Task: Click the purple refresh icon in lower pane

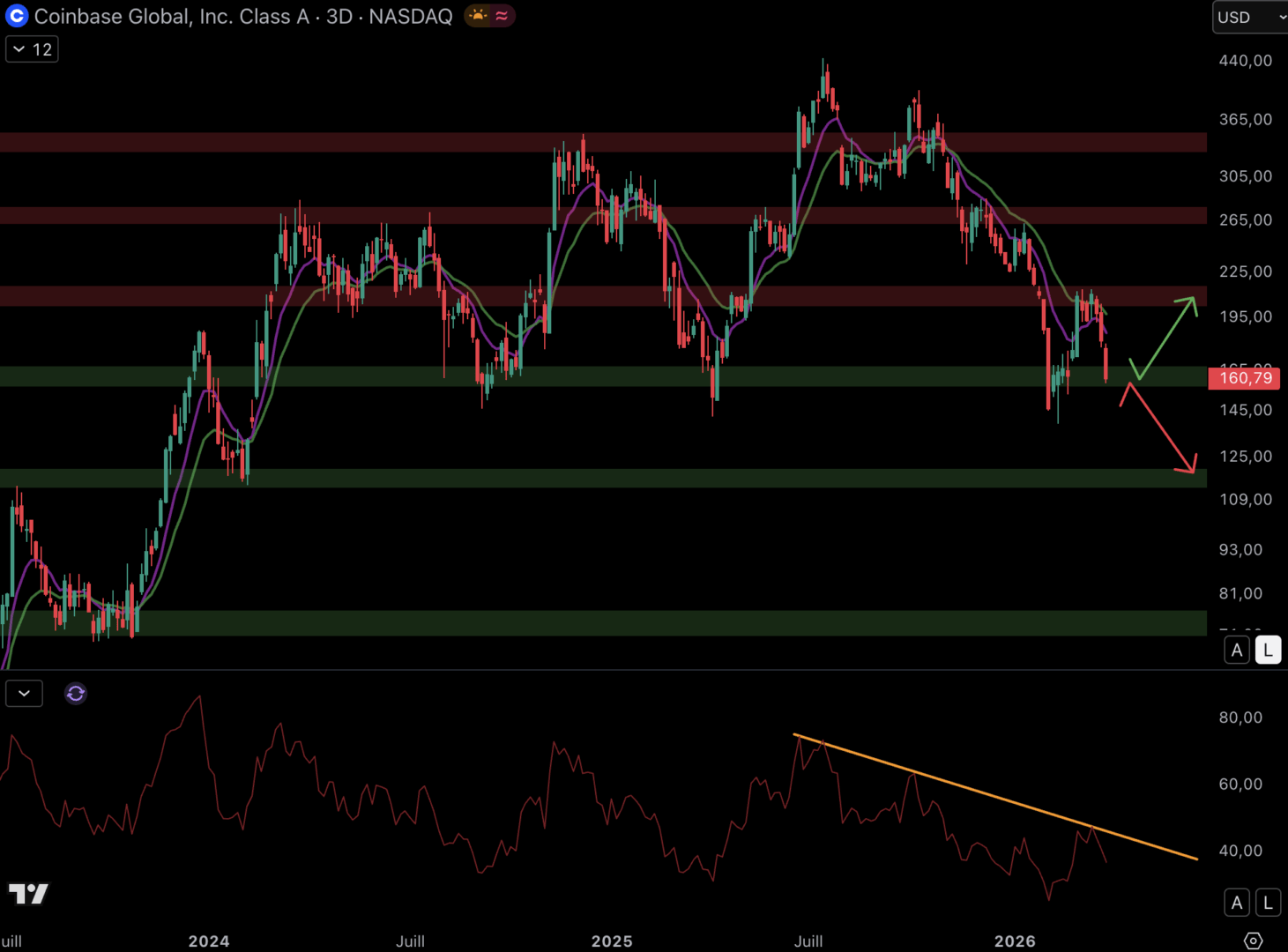Action: pos(76,694)
